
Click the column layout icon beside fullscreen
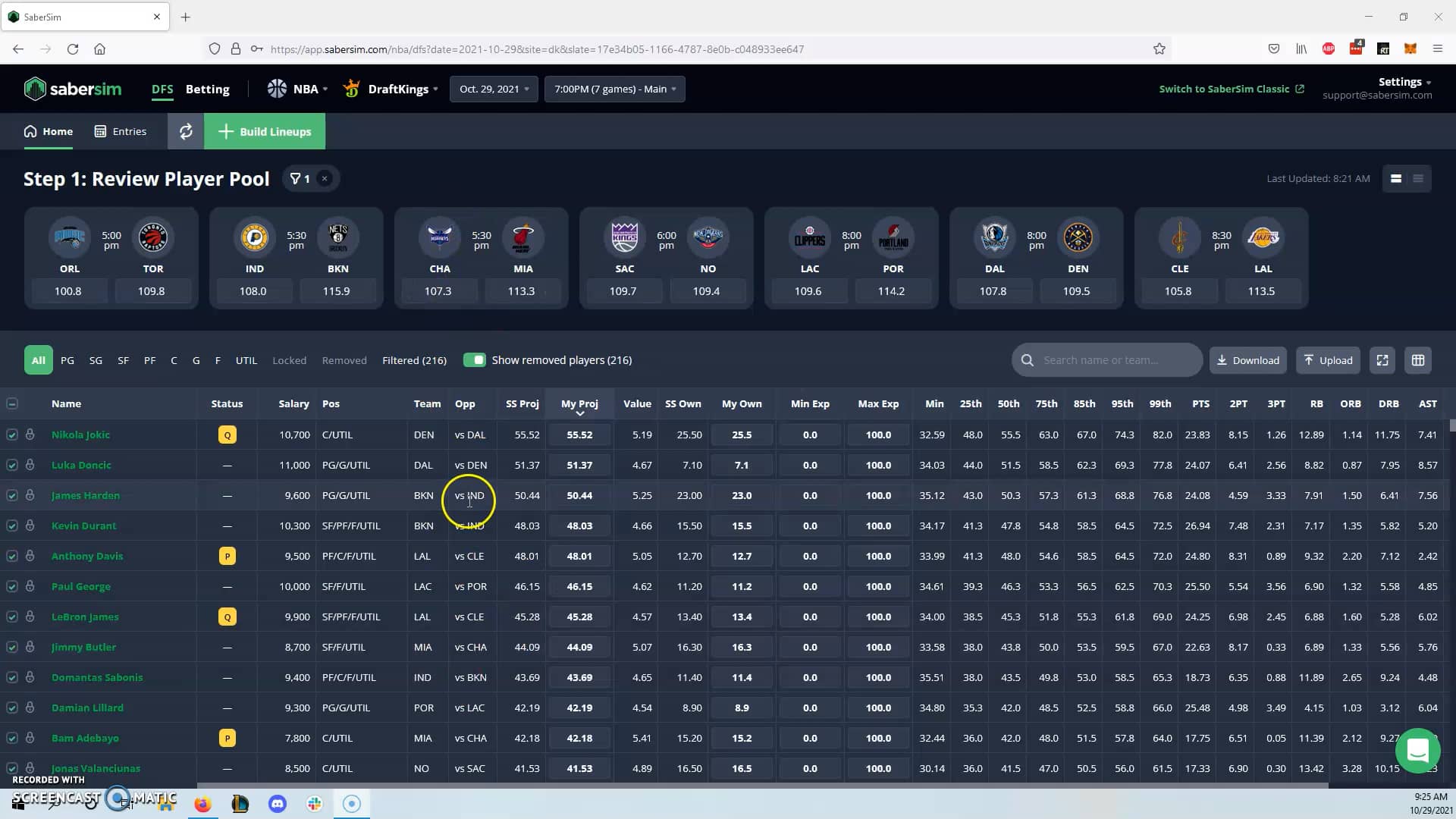(1418, 360)
